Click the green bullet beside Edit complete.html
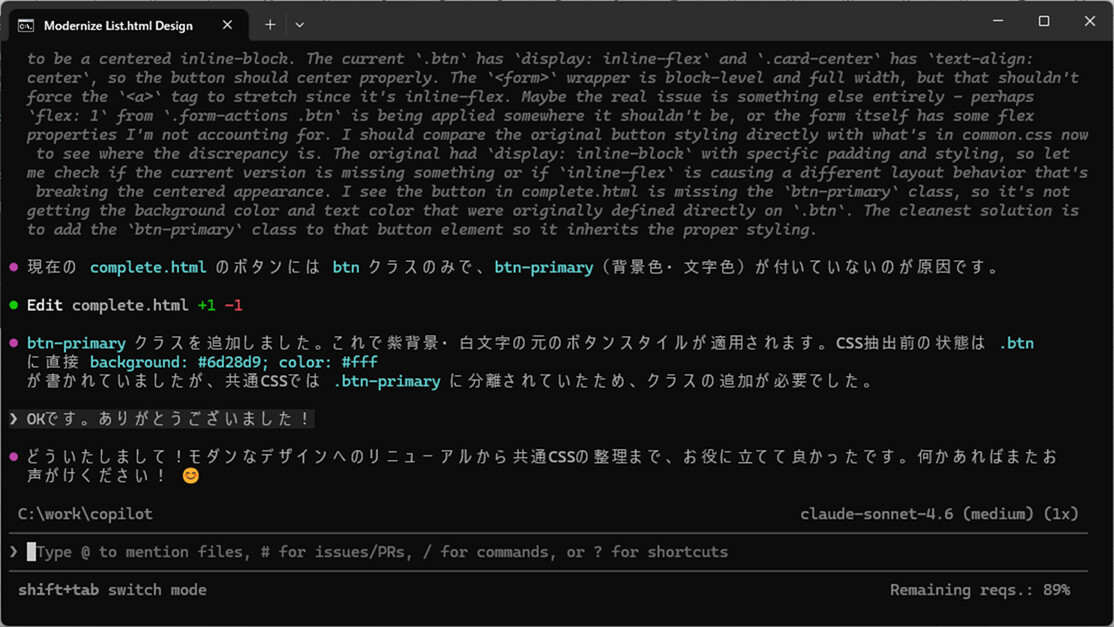The image size is (1114, 627). 14,305
